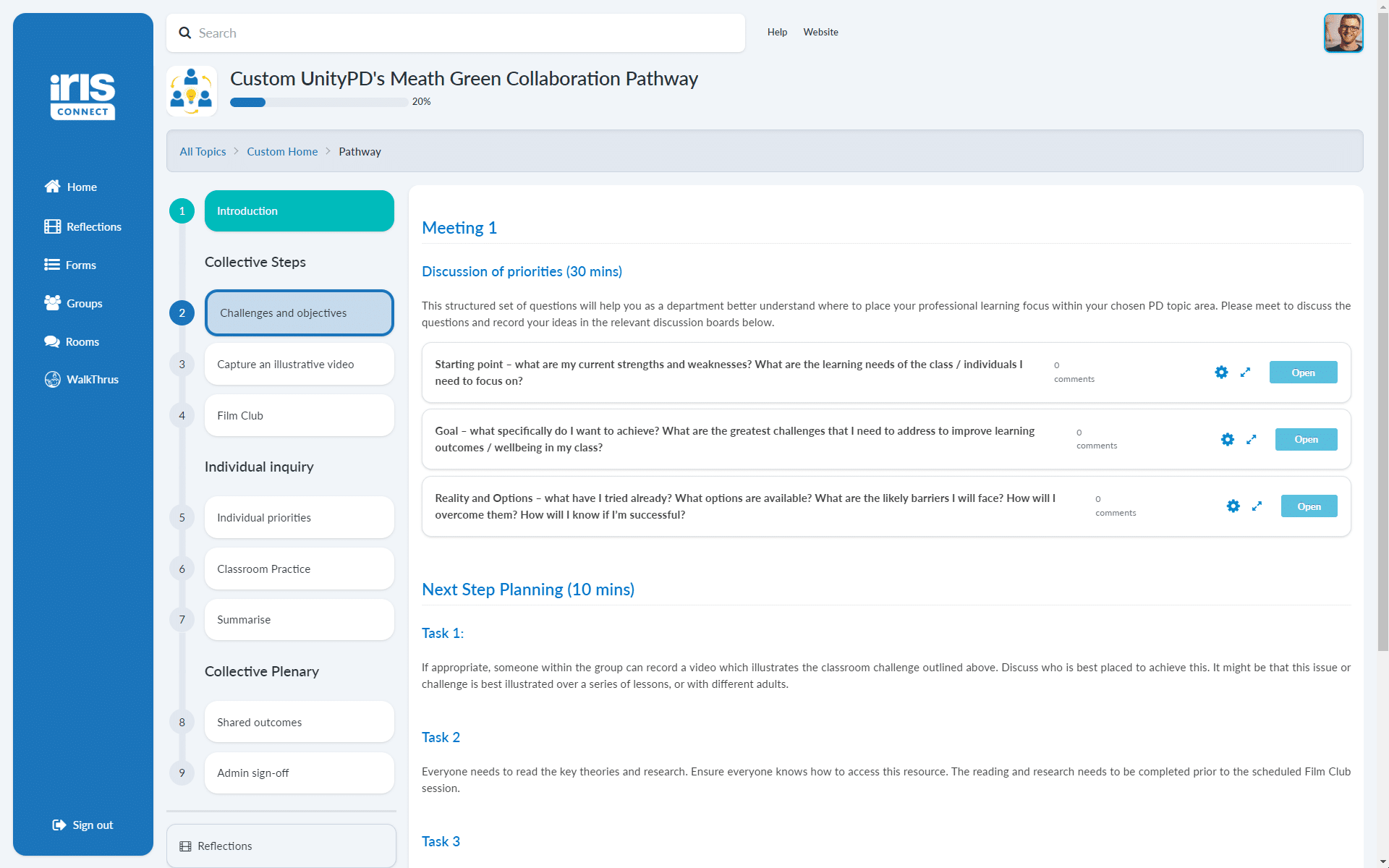This screenshot has width=1389, height=868.
Task: Navigate to All Topics breadcrumb
Action: 203,151
